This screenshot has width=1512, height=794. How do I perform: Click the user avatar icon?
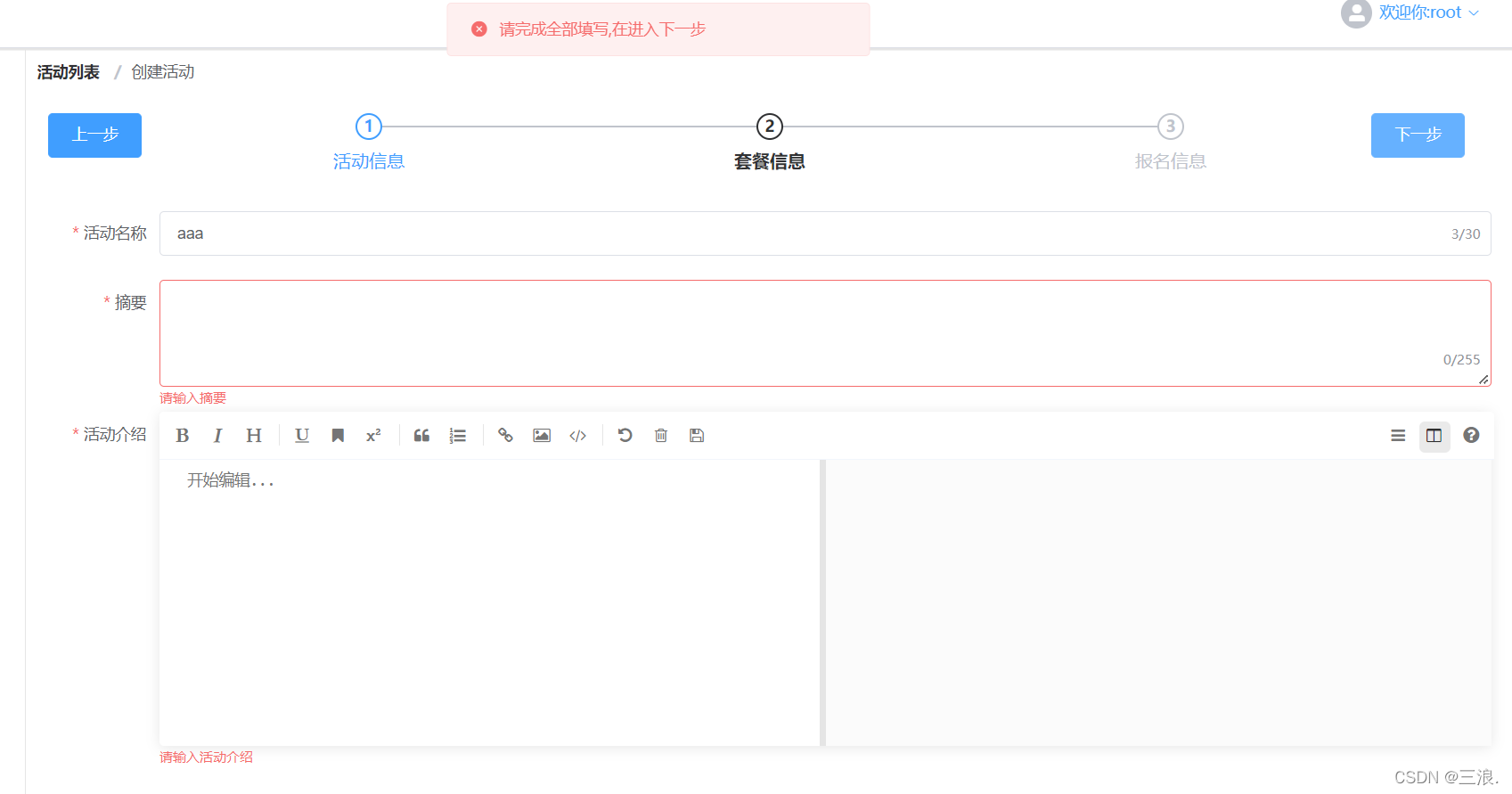[1356, 13]
